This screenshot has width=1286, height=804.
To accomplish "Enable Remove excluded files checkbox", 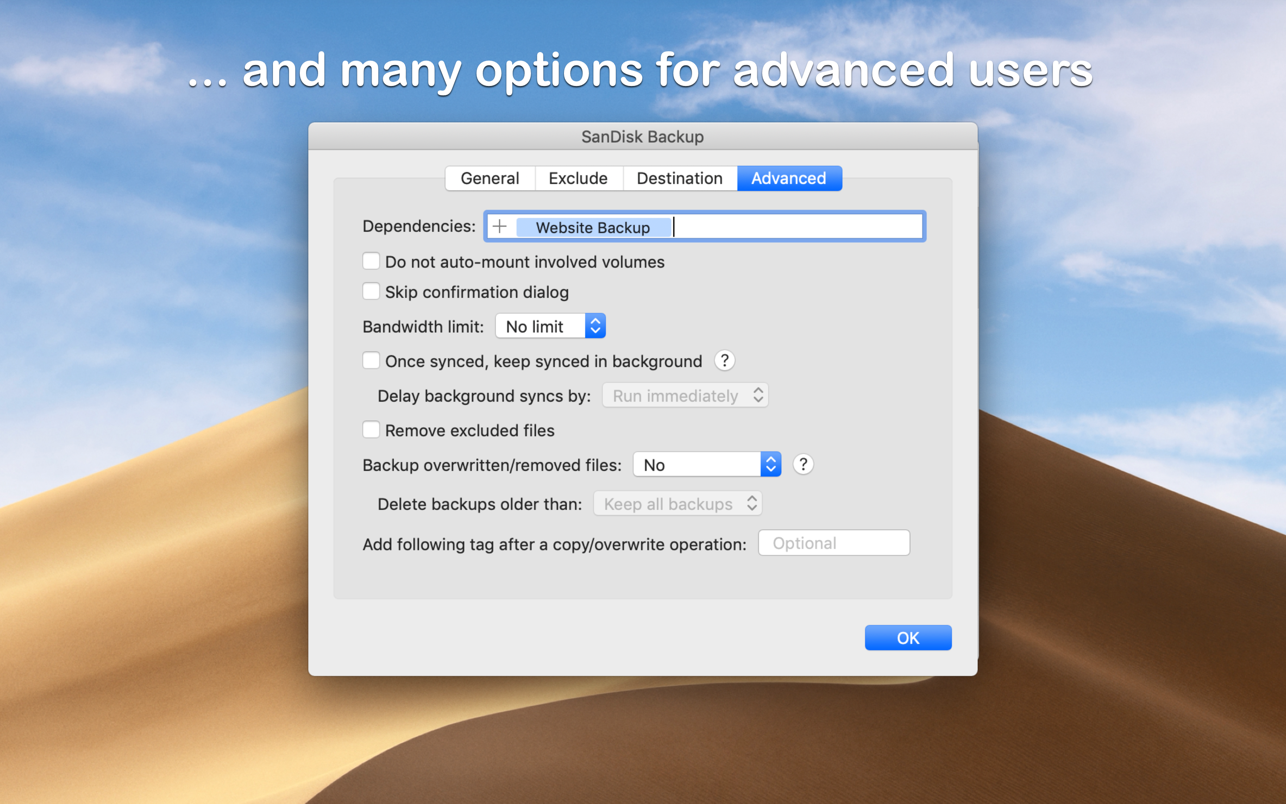I will point(371,430).
